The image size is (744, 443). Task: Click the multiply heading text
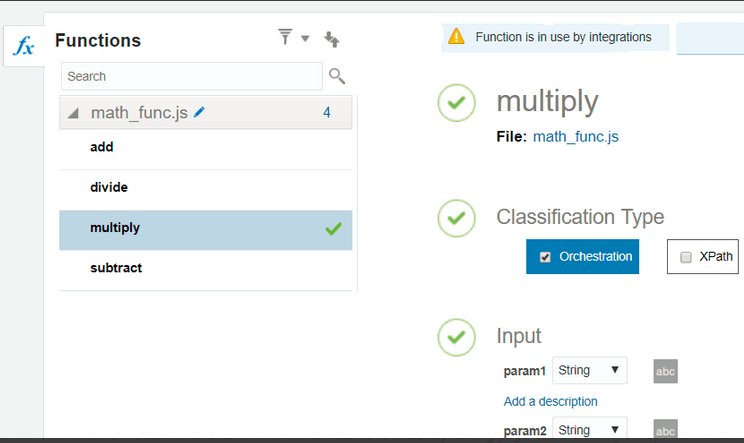[547, 102]
